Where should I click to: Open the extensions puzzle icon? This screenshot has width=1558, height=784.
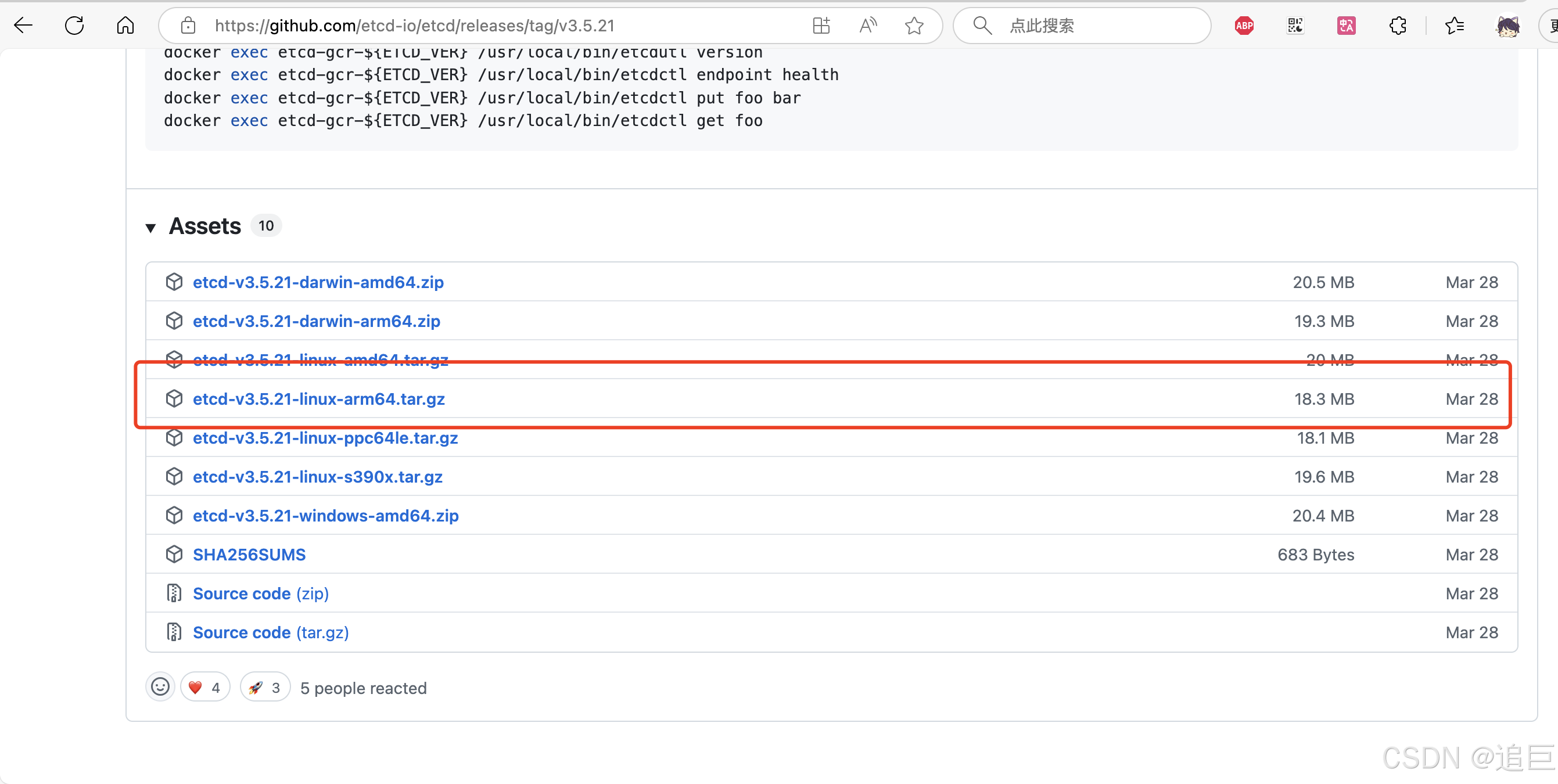(1398, 26)
